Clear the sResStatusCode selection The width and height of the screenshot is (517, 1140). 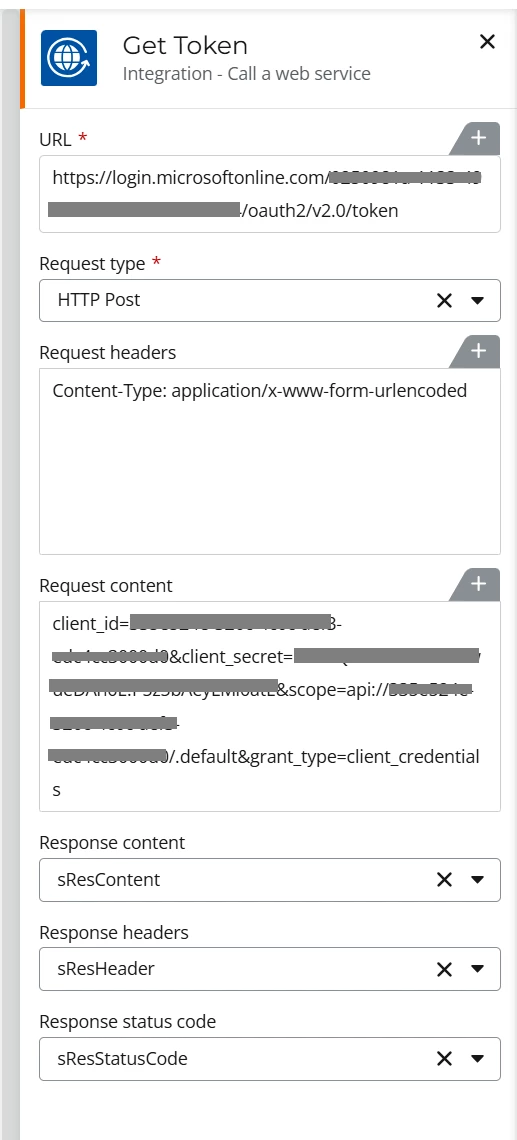(444, 1059)
